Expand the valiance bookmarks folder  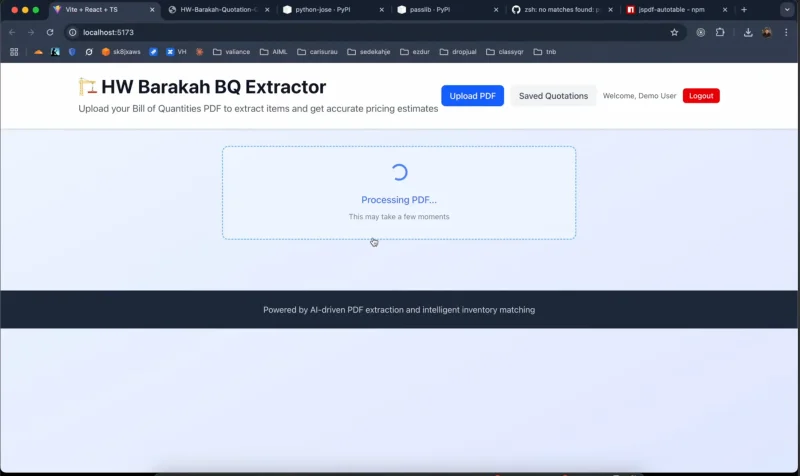click(x=230, y=52)
